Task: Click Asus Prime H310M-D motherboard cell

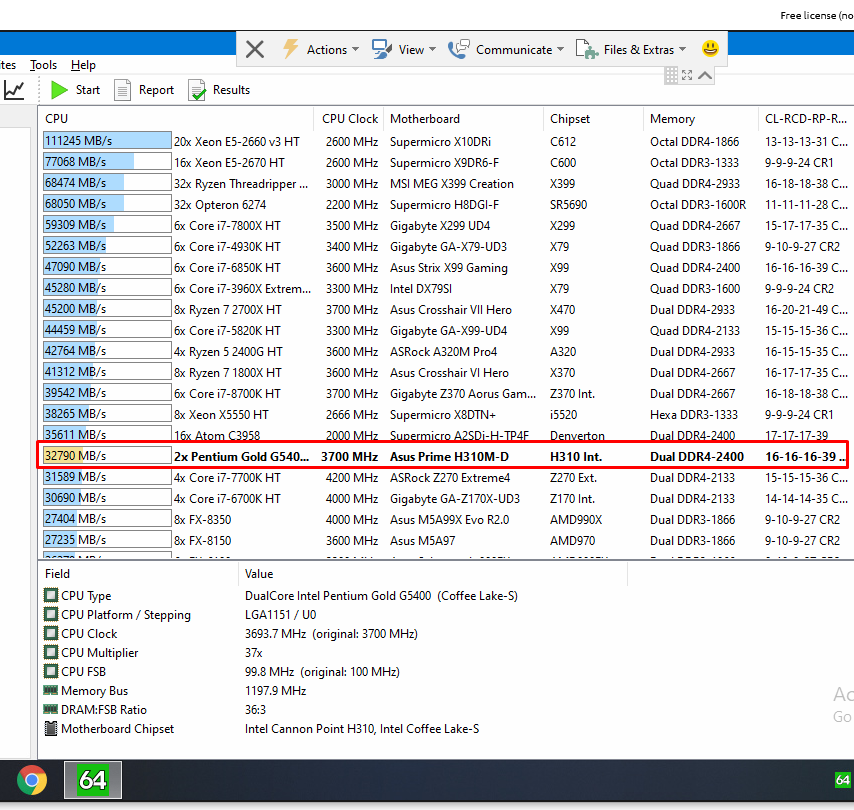Action: [449, 456]
